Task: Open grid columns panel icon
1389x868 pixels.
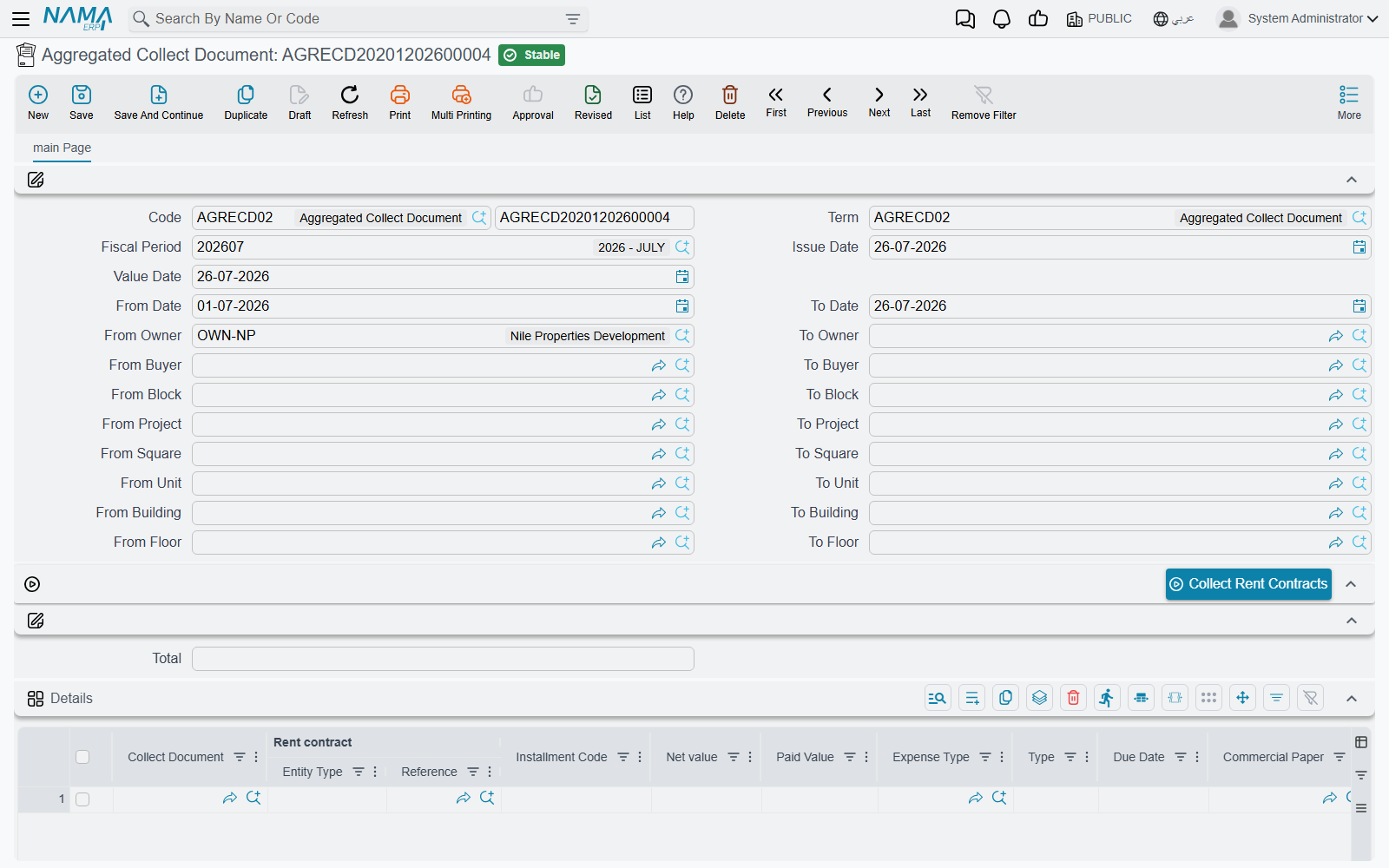Action: [1361, 742]
